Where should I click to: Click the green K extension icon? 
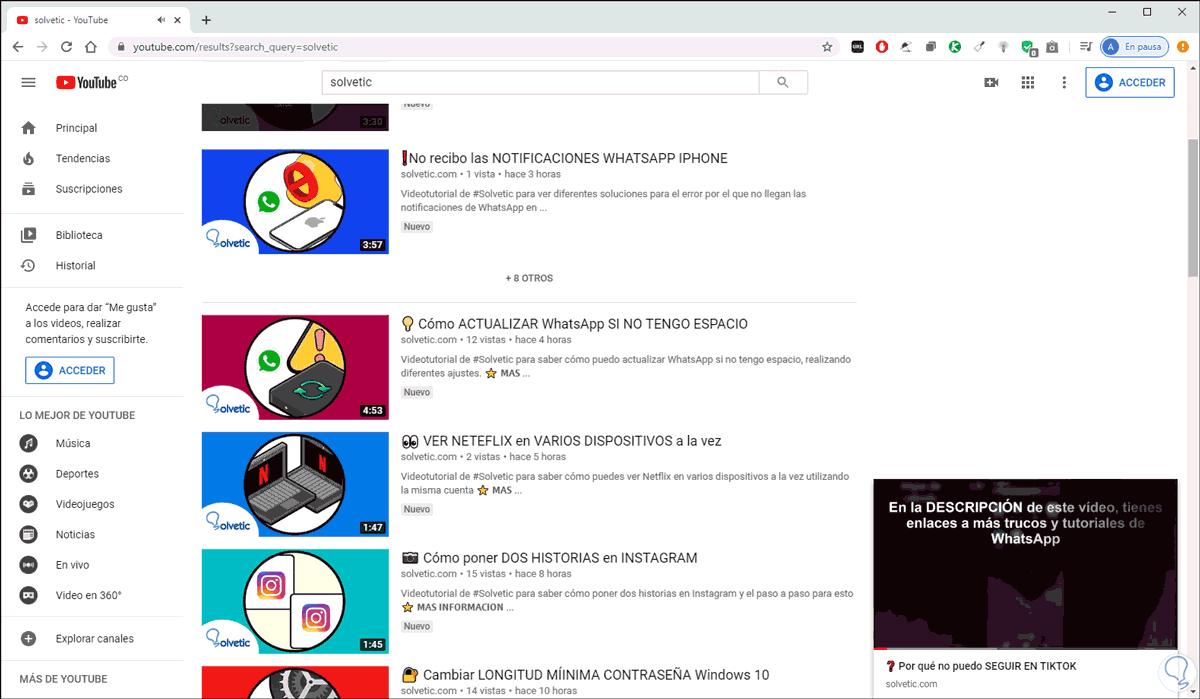tap(955, 47)
